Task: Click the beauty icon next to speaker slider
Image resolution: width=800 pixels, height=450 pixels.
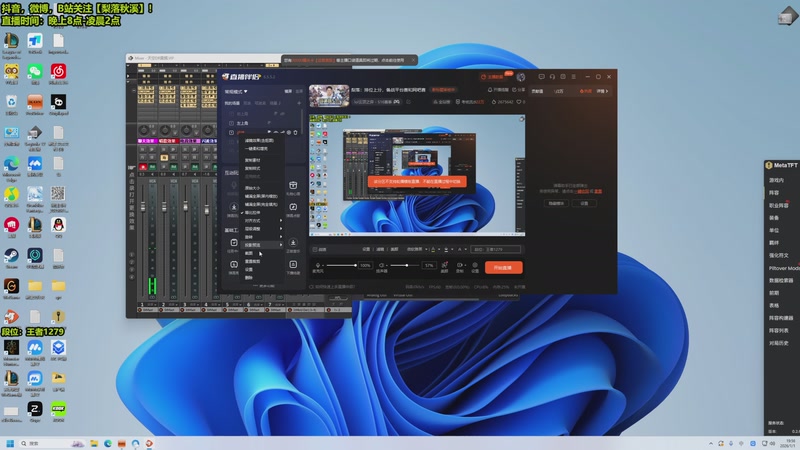Action: (444, 265)
